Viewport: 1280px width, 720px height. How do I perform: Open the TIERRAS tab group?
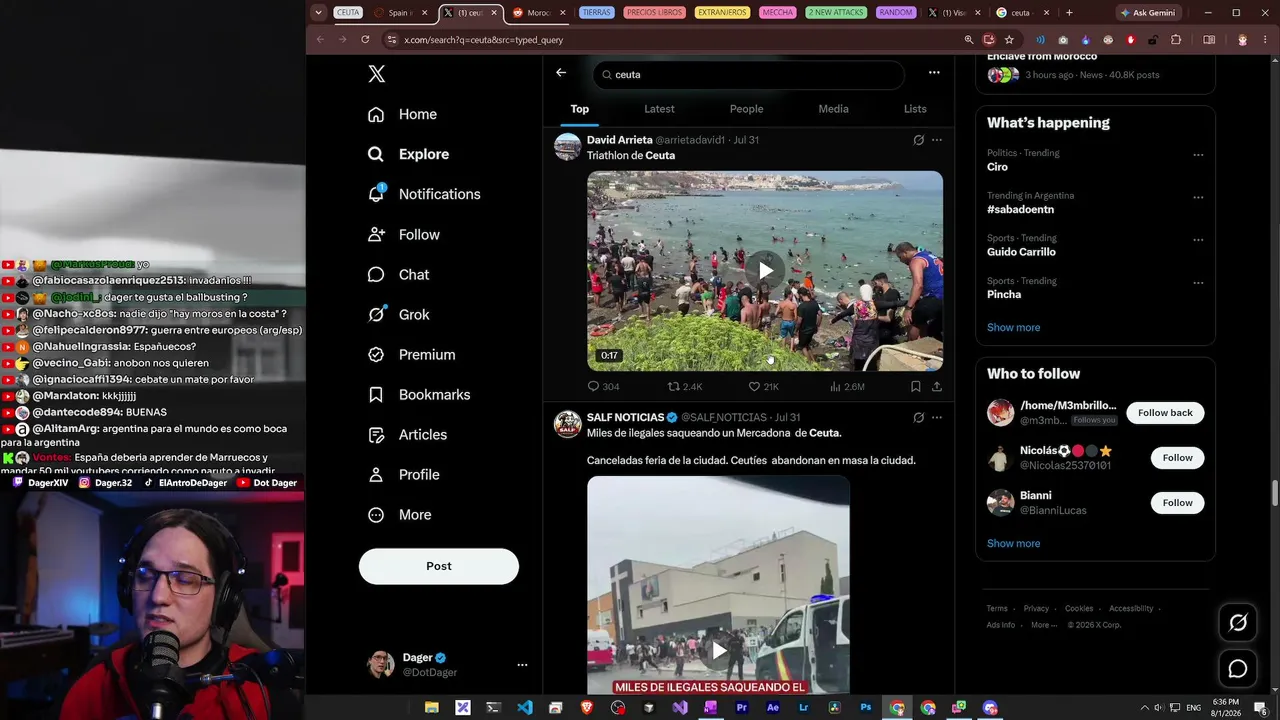point(596,13)
